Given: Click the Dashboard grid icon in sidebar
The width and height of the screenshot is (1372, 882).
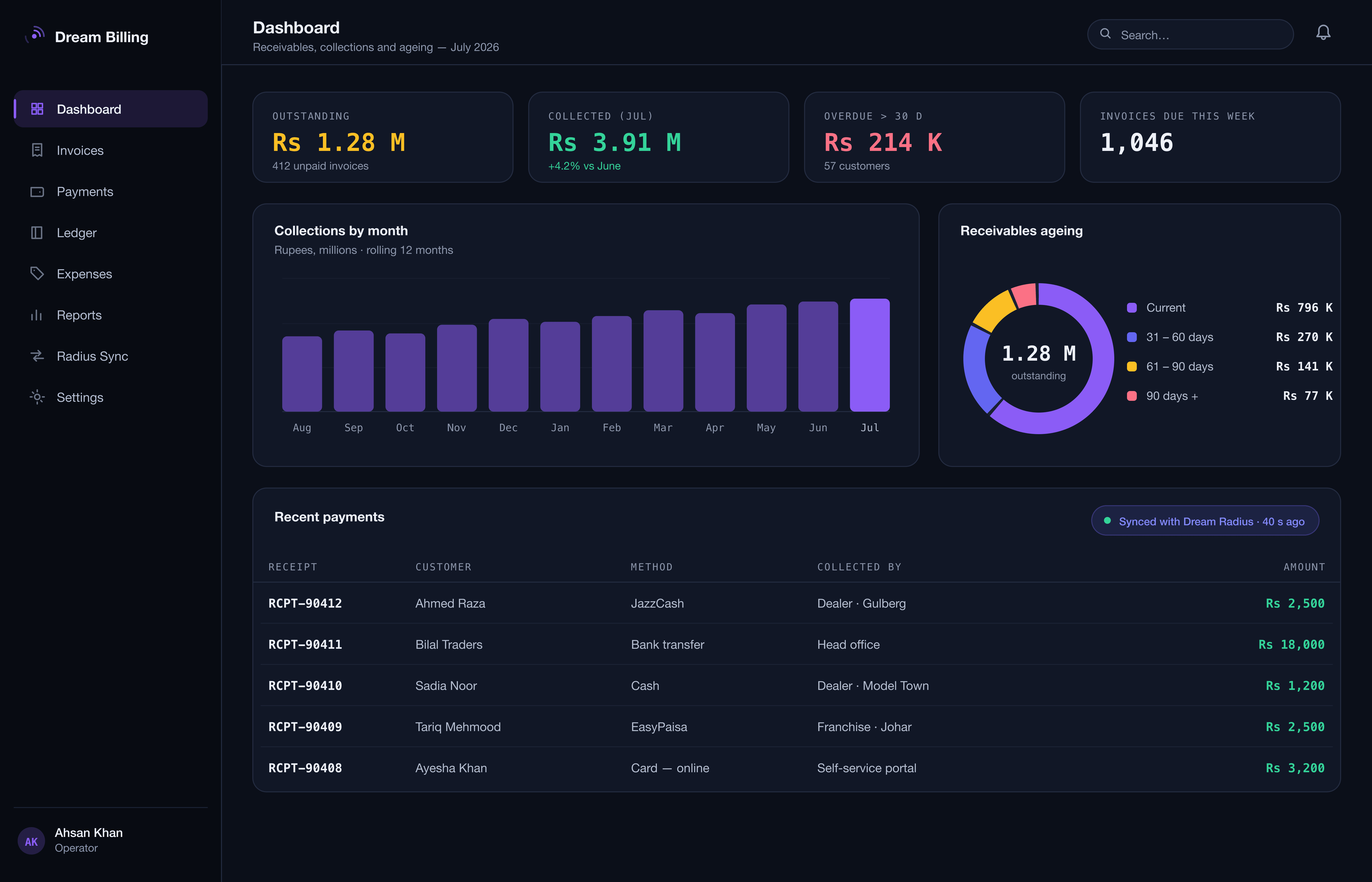Looking at the screenshot, I should coord(37,109).
